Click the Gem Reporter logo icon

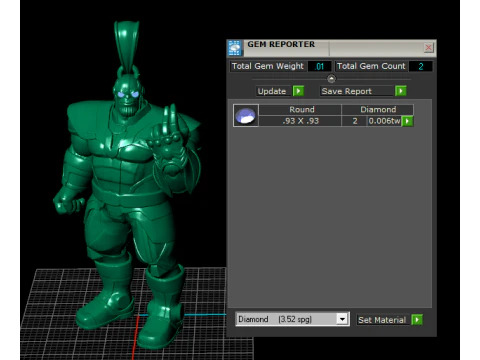235,48
